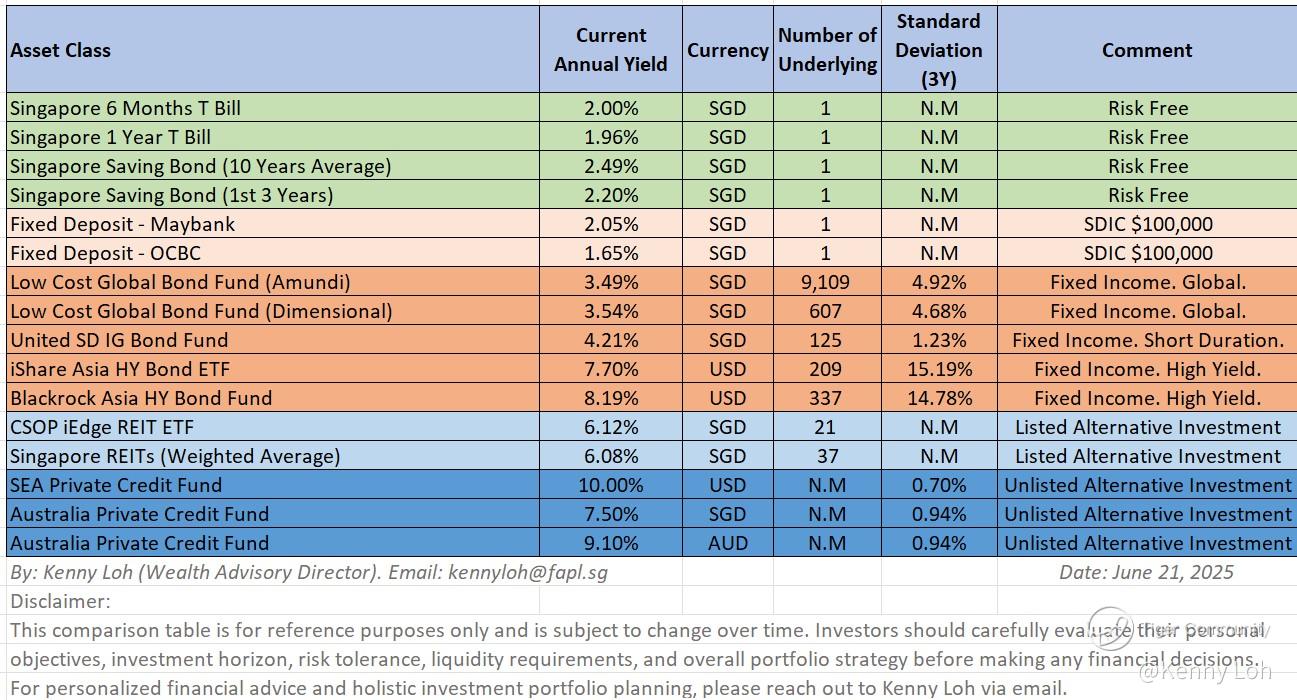Click the Singapore 6 Months T Bill cell
This screenshot has width=1297, height=700.
pos(126,108)
